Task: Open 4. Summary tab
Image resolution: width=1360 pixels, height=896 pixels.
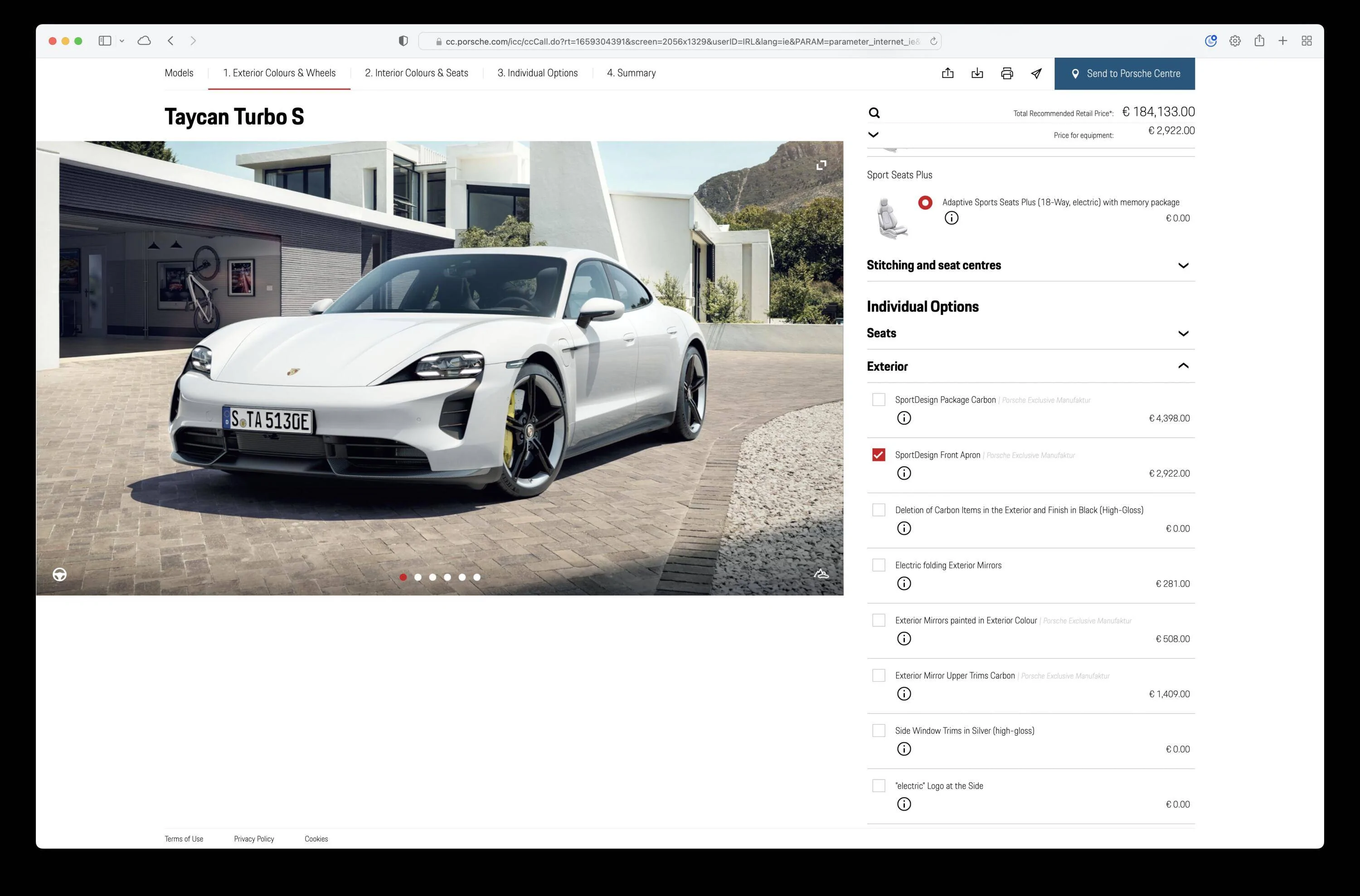Action: tap(631, 73)
